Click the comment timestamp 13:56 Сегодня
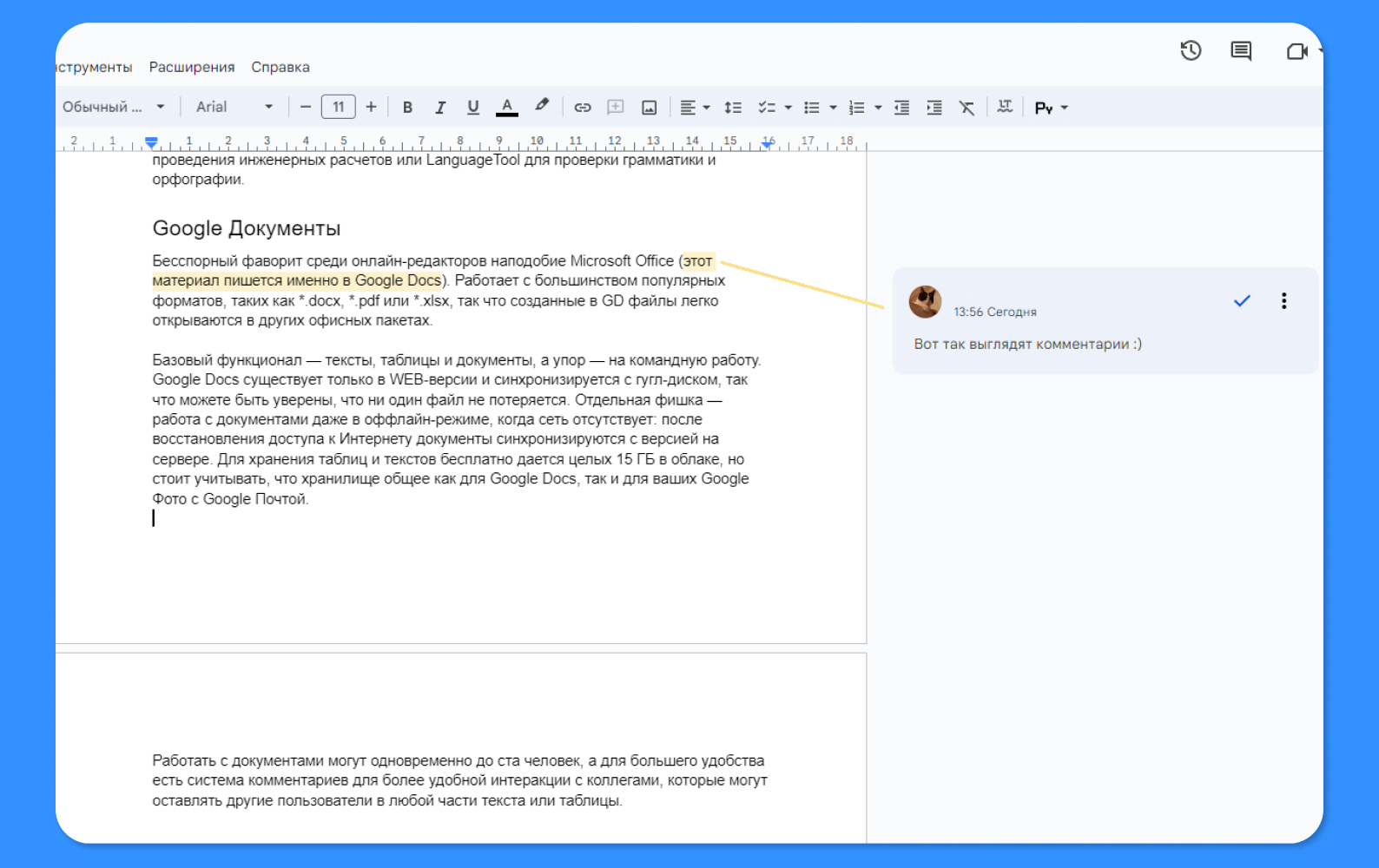 [x=995, y=312]
